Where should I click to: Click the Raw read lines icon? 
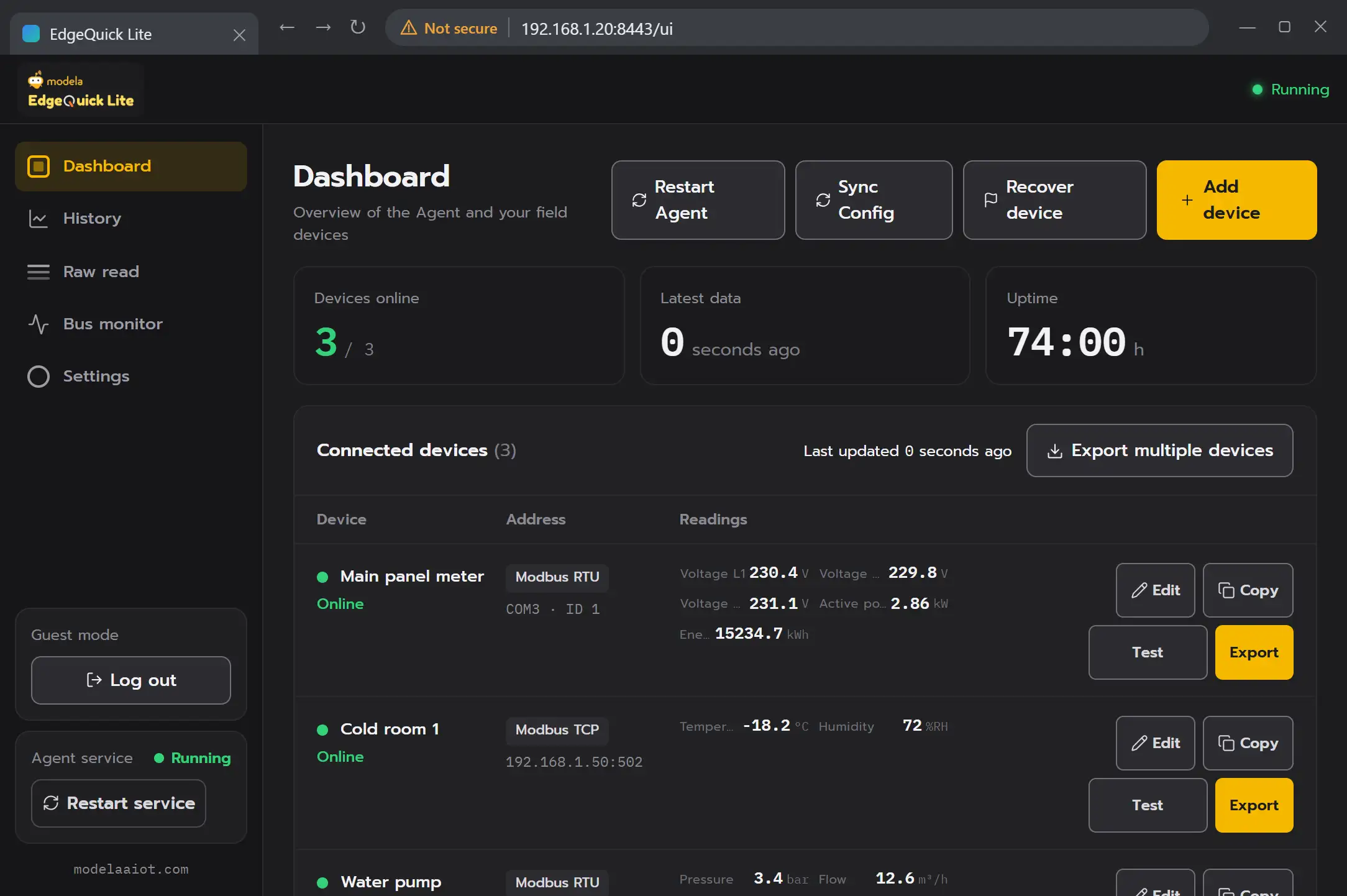pos(39,272)
